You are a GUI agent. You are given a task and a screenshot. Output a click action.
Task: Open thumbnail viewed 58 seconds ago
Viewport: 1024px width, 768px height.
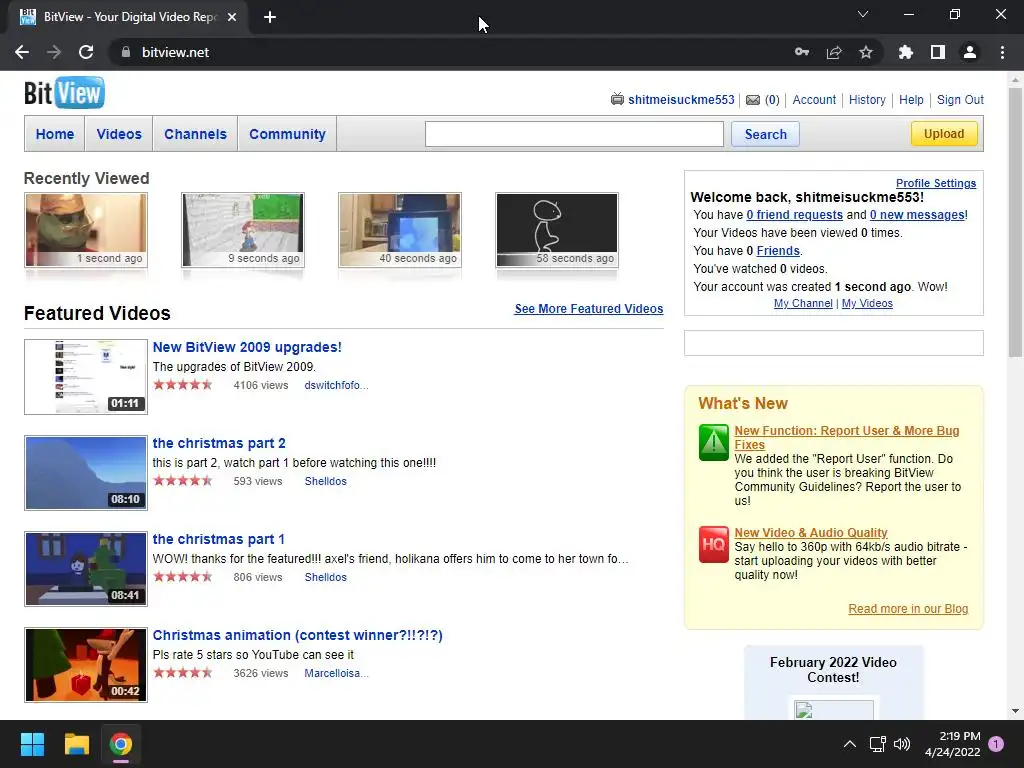(557, 230)
